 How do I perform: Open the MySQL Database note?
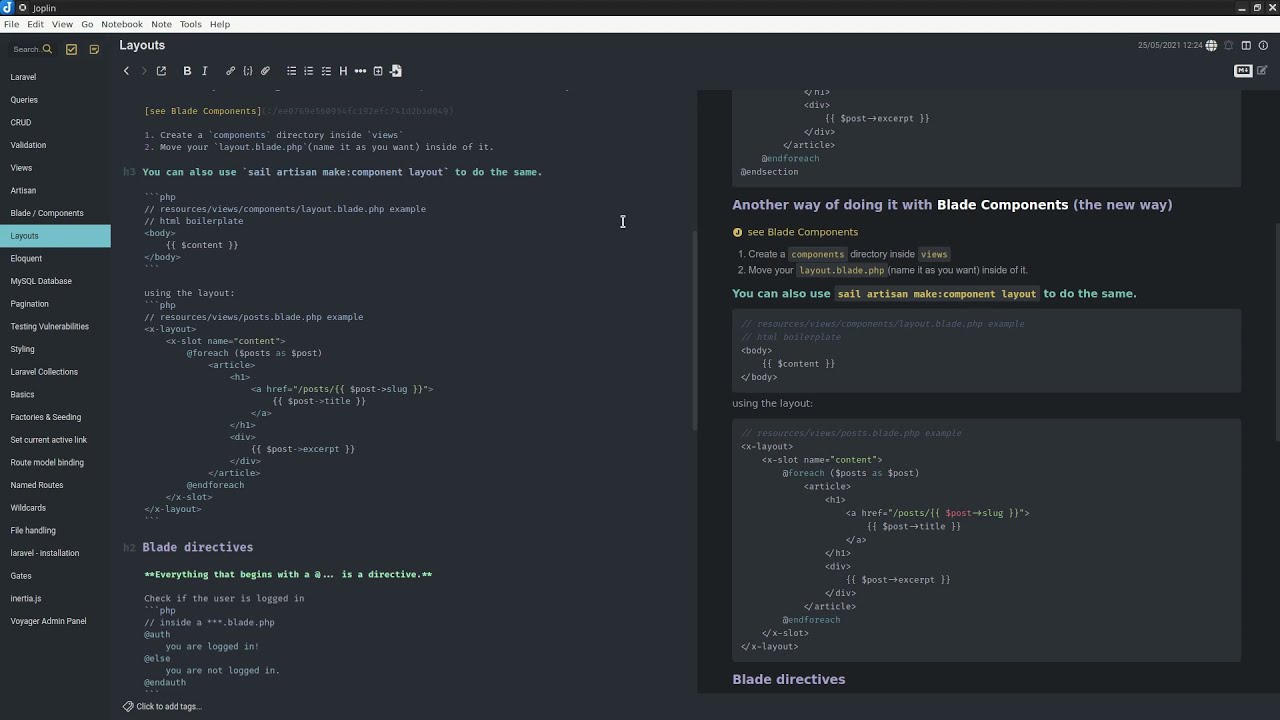(x=55, y=281)
